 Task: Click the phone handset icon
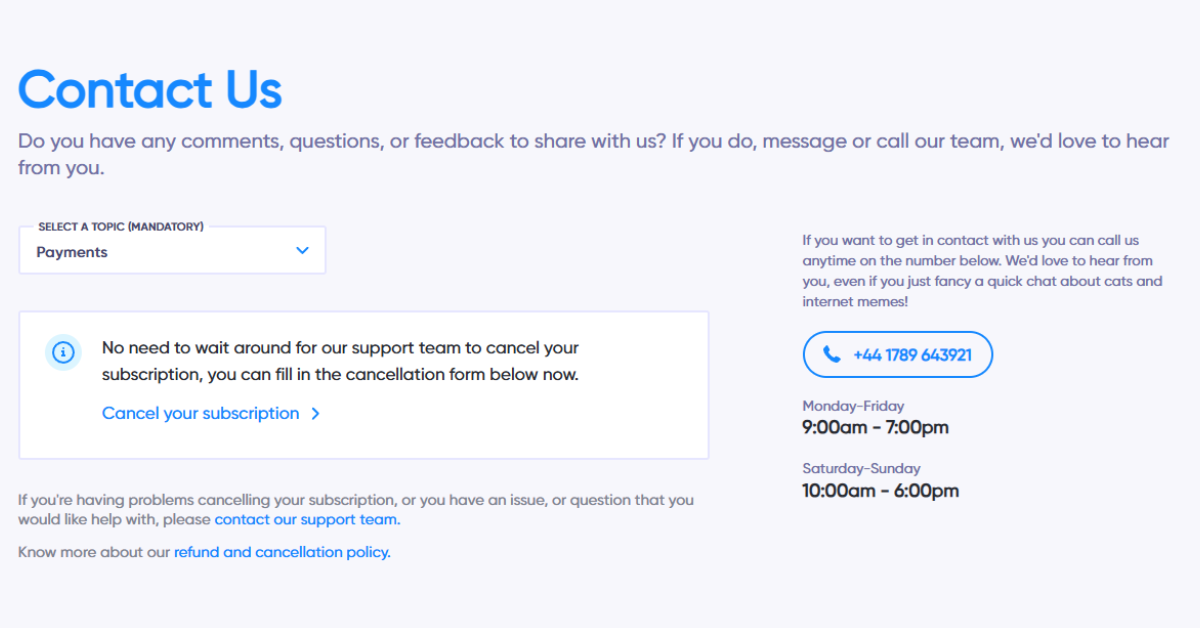click(x=831, y=354)
